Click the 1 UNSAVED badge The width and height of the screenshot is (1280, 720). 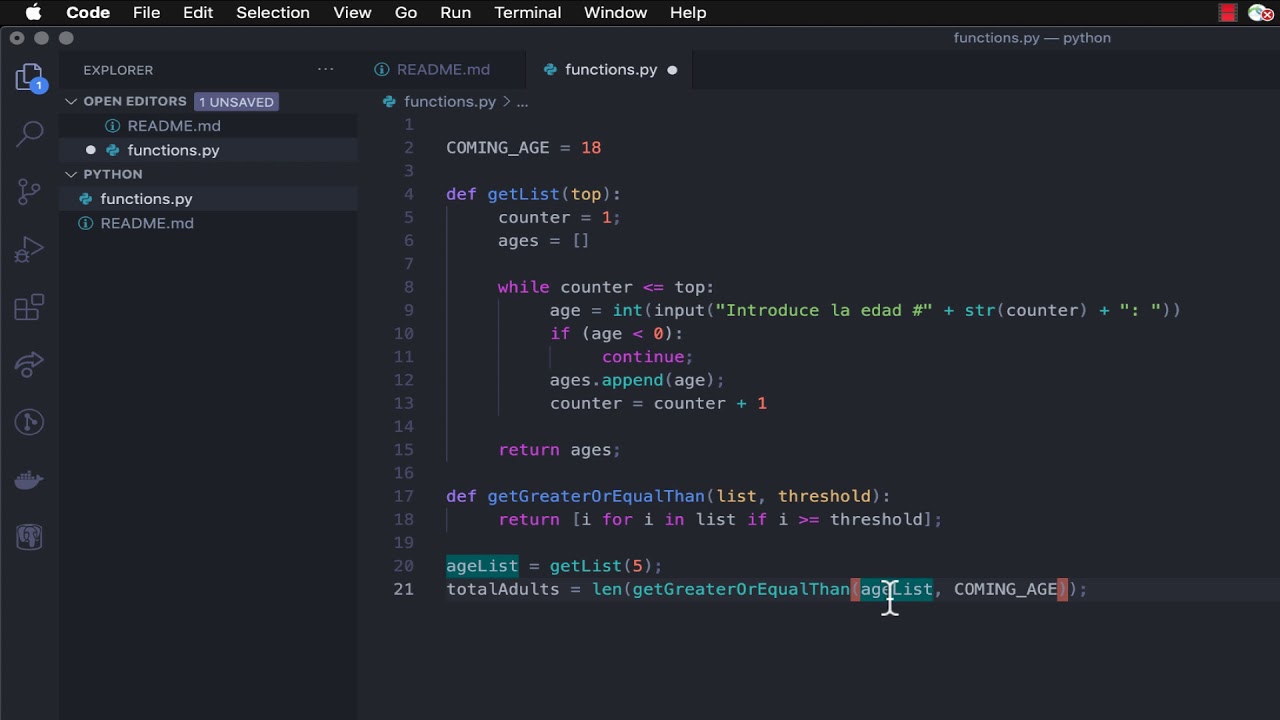click(x=236, y=102)
